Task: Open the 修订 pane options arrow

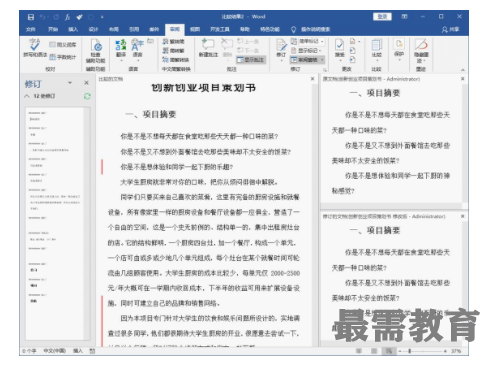Action: (70, 83)
